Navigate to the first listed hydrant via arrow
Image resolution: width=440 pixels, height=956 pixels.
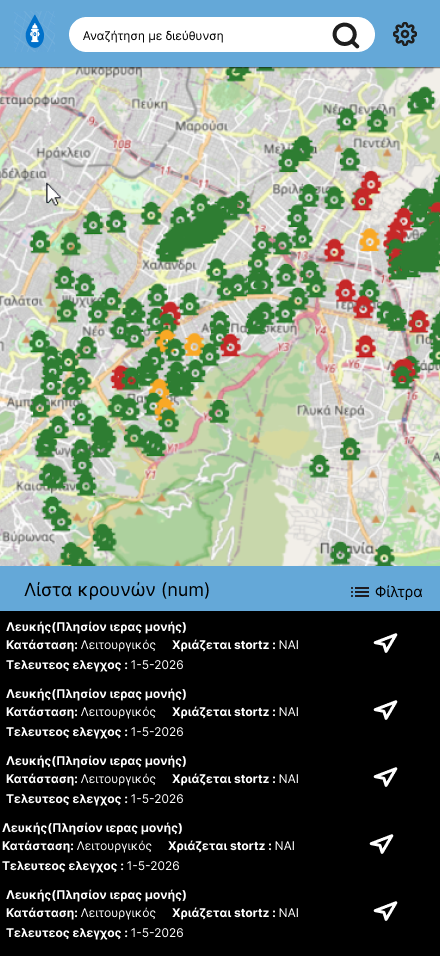coord(385,643)
